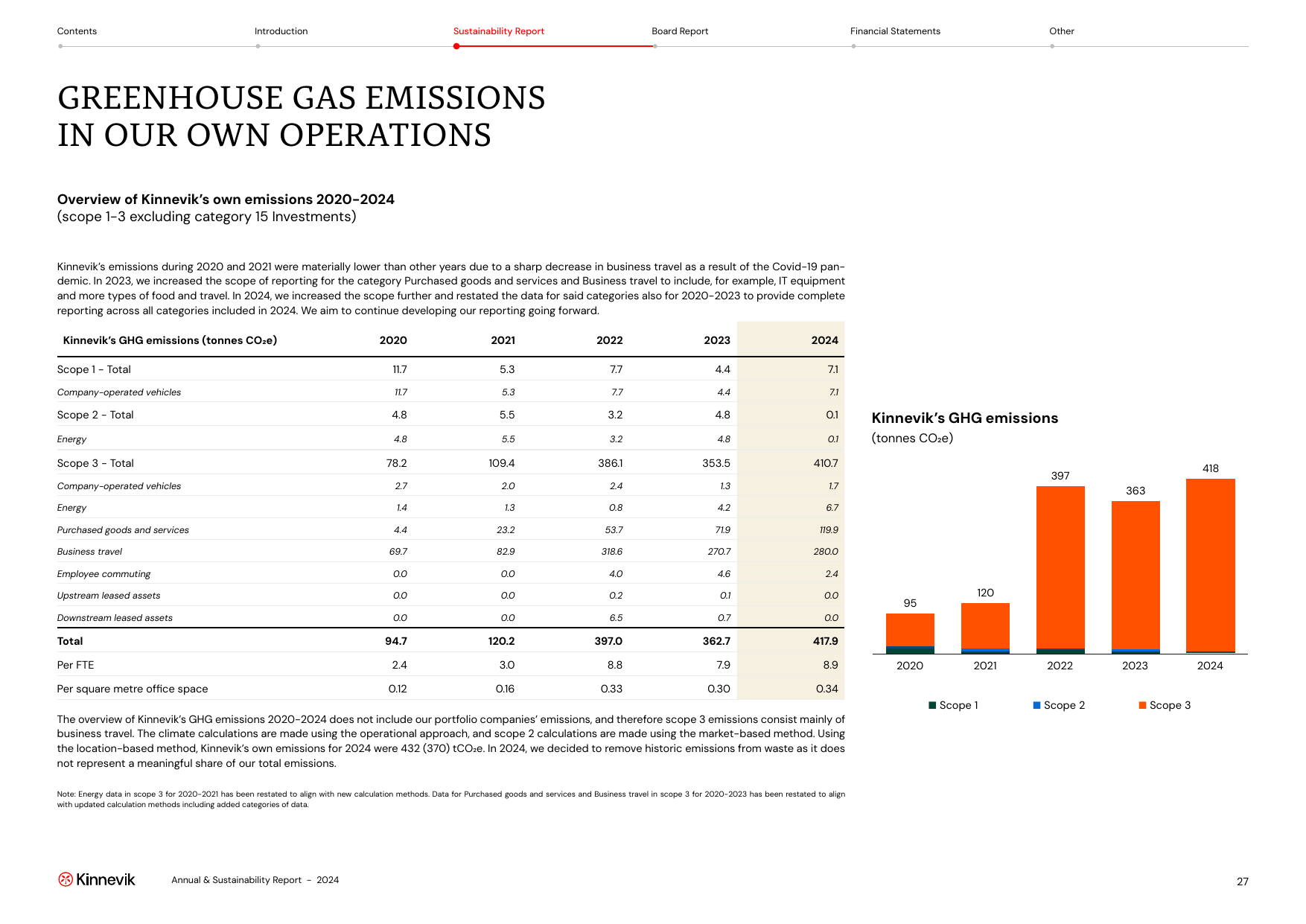Click Purchased goods and services row label
Screen dimensions: 1306x924
[x=123, y=530]
